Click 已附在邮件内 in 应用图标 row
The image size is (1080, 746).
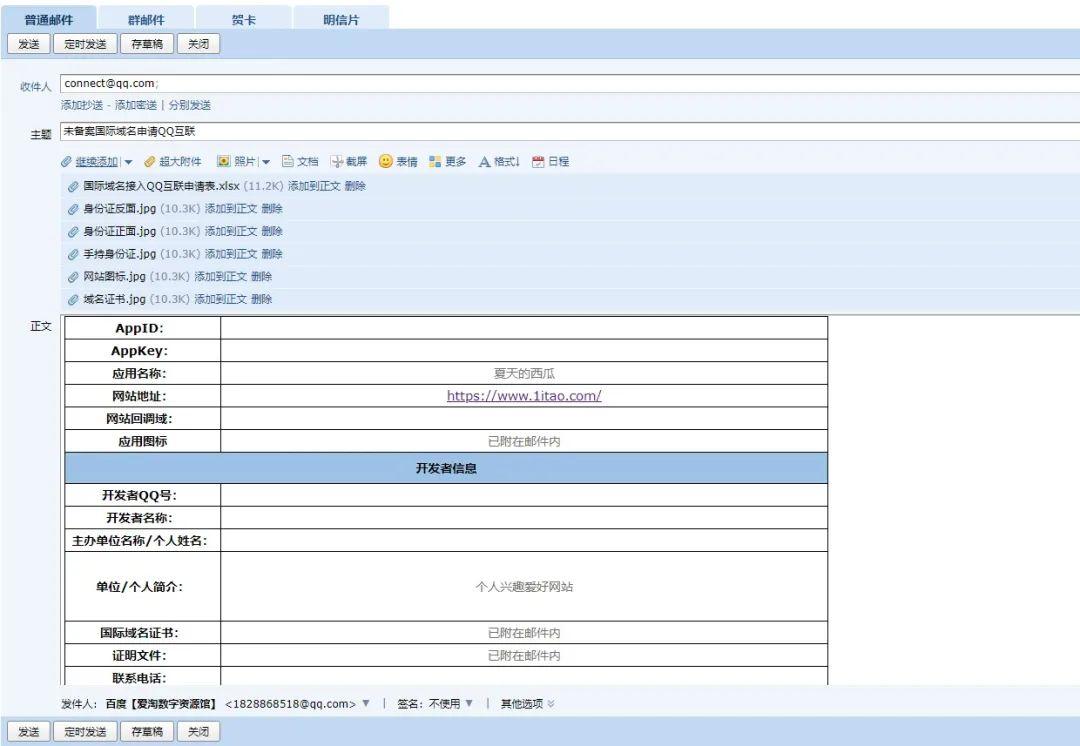(x=524, y=442)
